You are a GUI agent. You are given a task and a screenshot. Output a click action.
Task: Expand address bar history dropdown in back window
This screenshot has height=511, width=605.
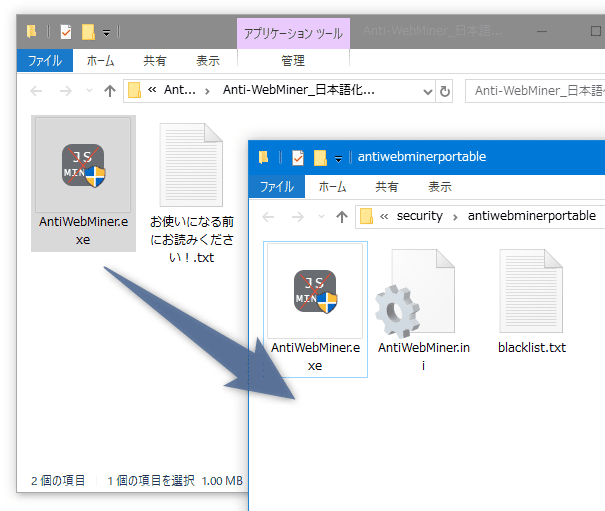(x=428, y=91)
